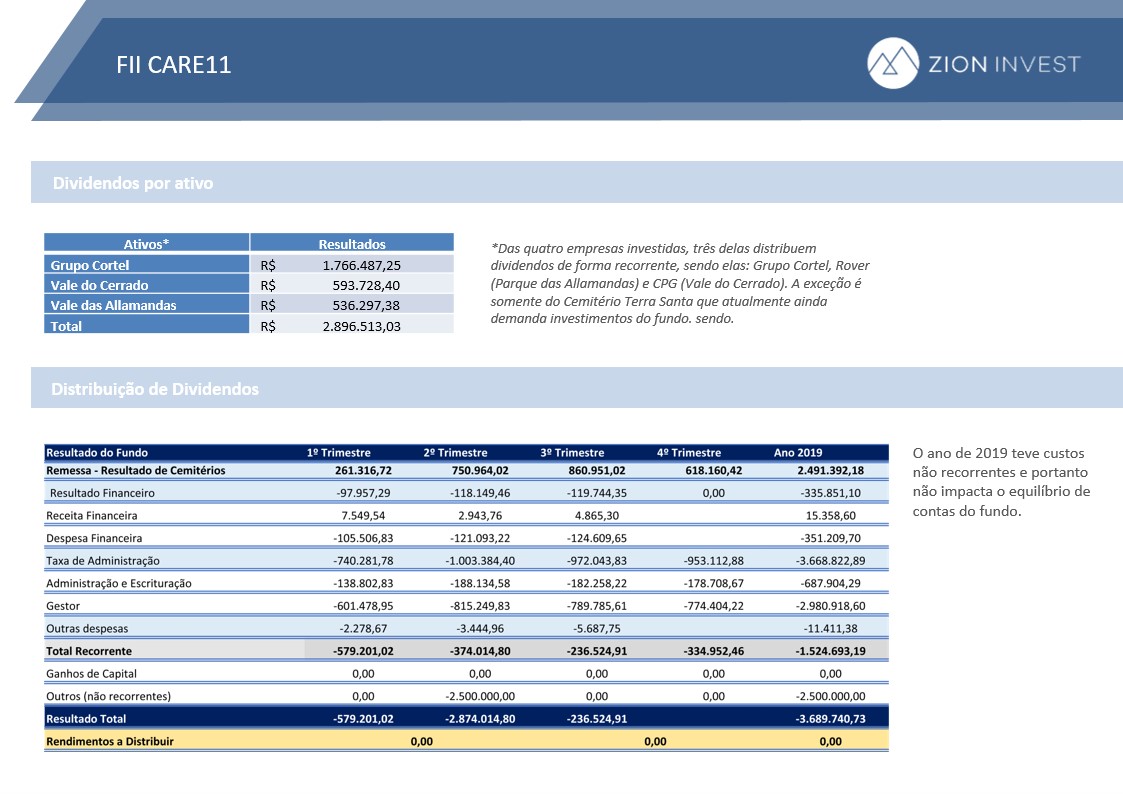The height and width of the screenshot is (794, 1123).
Task: Click the Ano 2019 column header
Action: [798, 452]
